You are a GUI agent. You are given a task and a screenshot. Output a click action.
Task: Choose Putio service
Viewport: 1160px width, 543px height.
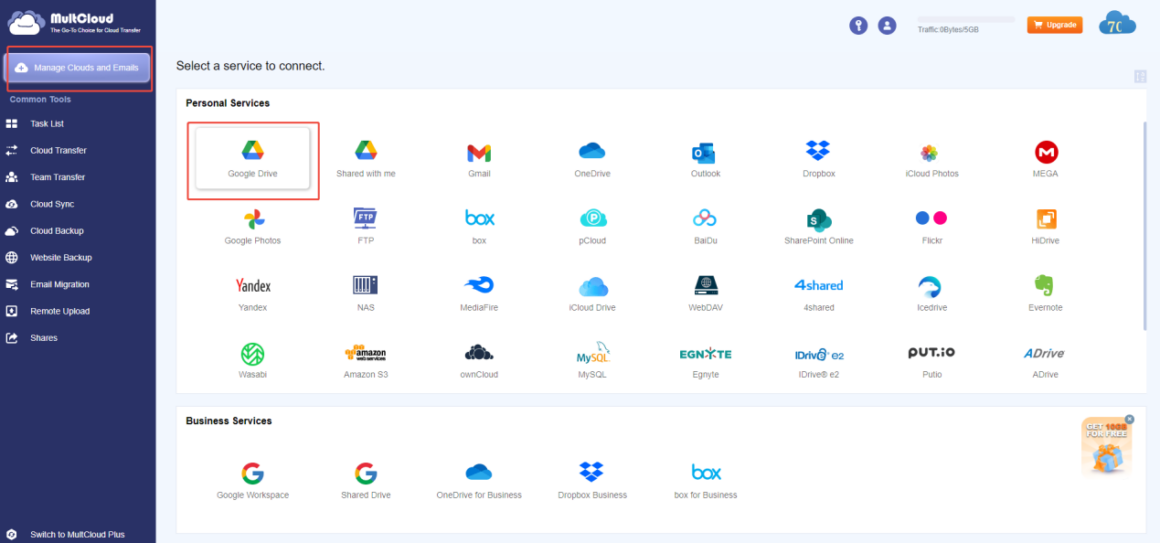click(x=931, y=361)
